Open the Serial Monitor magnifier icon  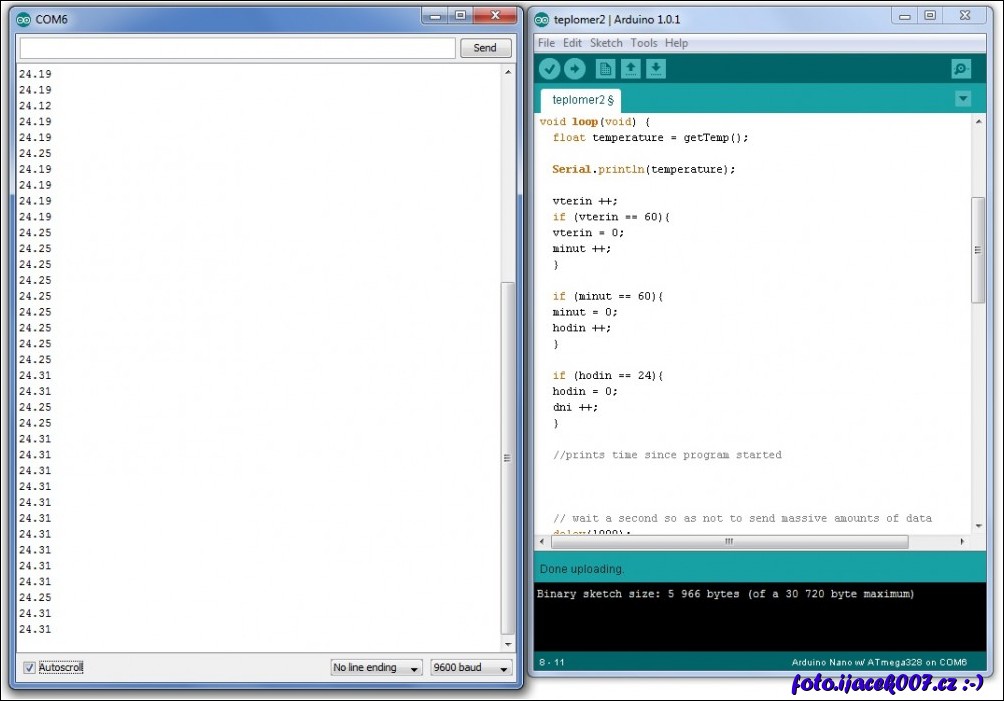tap(961, 68)
